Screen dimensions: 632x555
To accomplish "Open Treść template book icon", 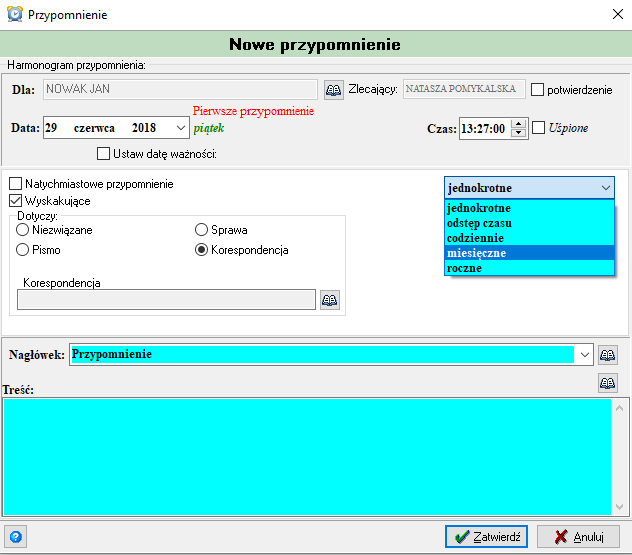I will (607, 382).
